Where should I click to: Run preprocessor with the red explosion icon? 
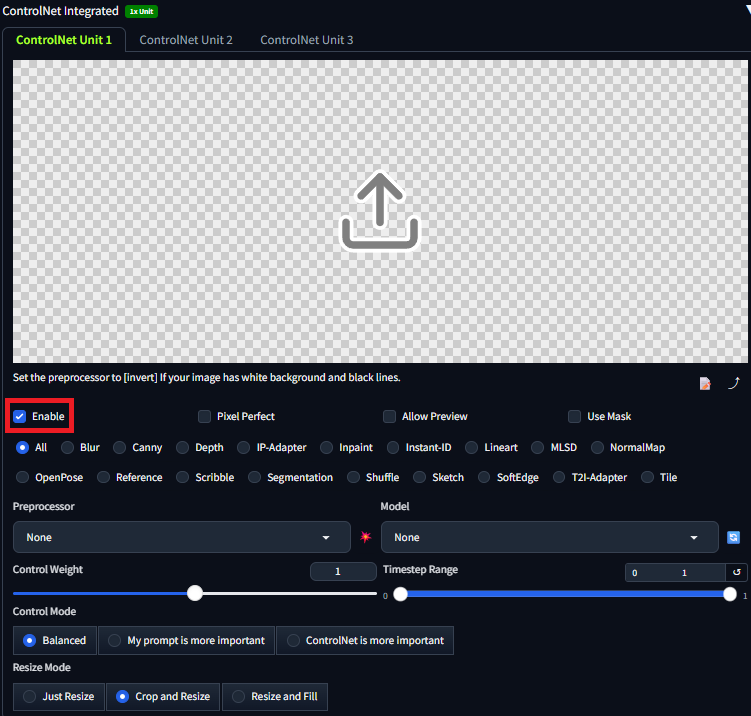coord(366,537)
